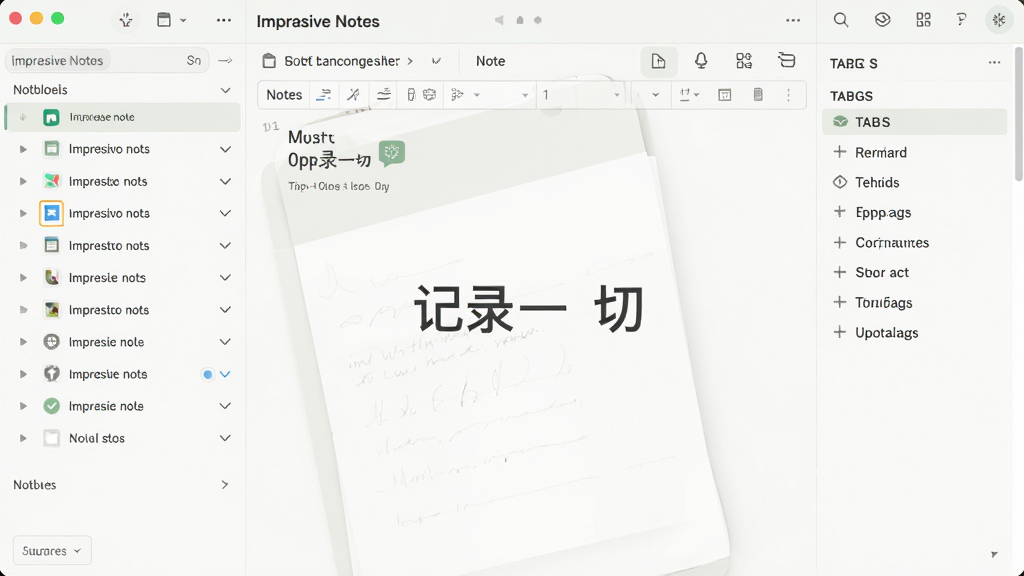Click the text lines icon after Notes
This screenshot has height=576, width=1024.
pyautogui.click(x=323, y=95)
